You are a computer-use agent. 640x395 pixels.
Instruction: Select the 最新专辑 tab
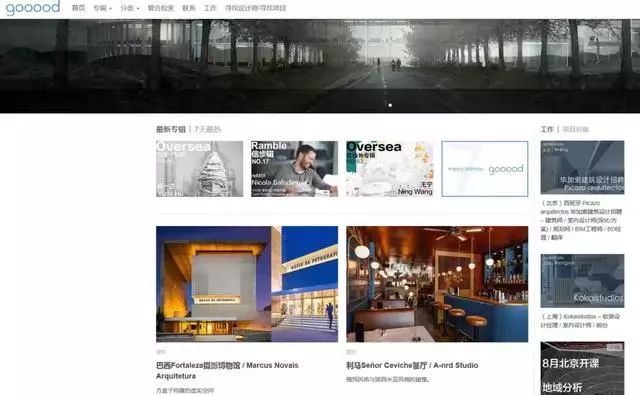[171, 129]
